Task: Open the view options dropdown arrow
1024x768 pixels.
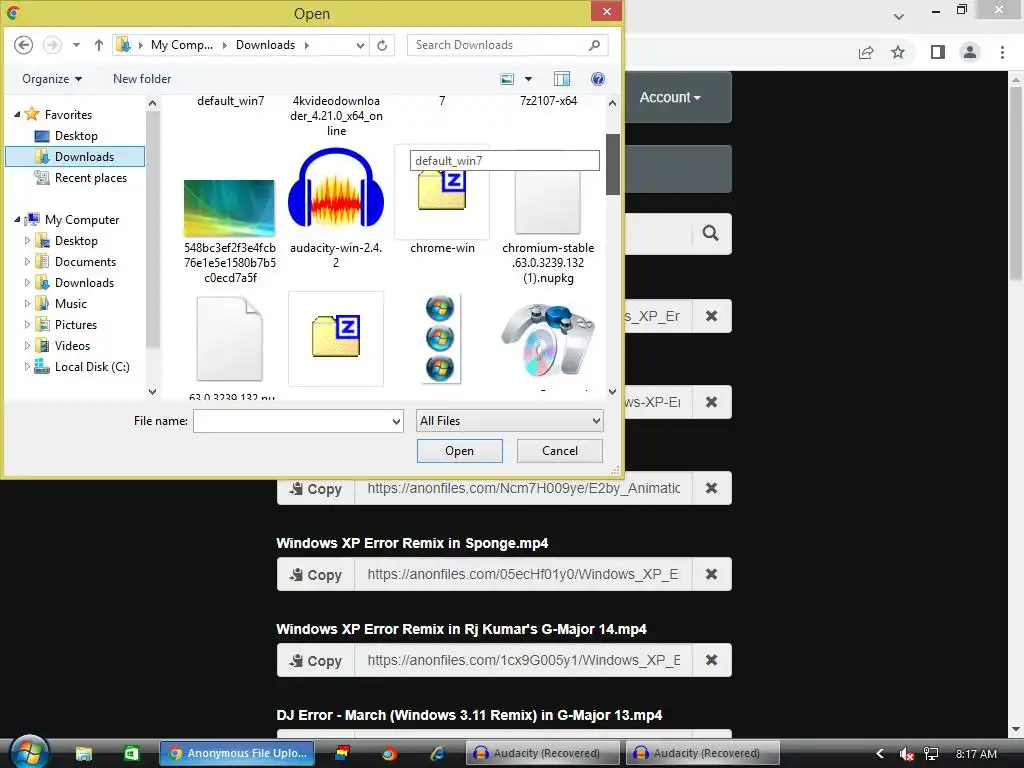Action: click(528, 79)
